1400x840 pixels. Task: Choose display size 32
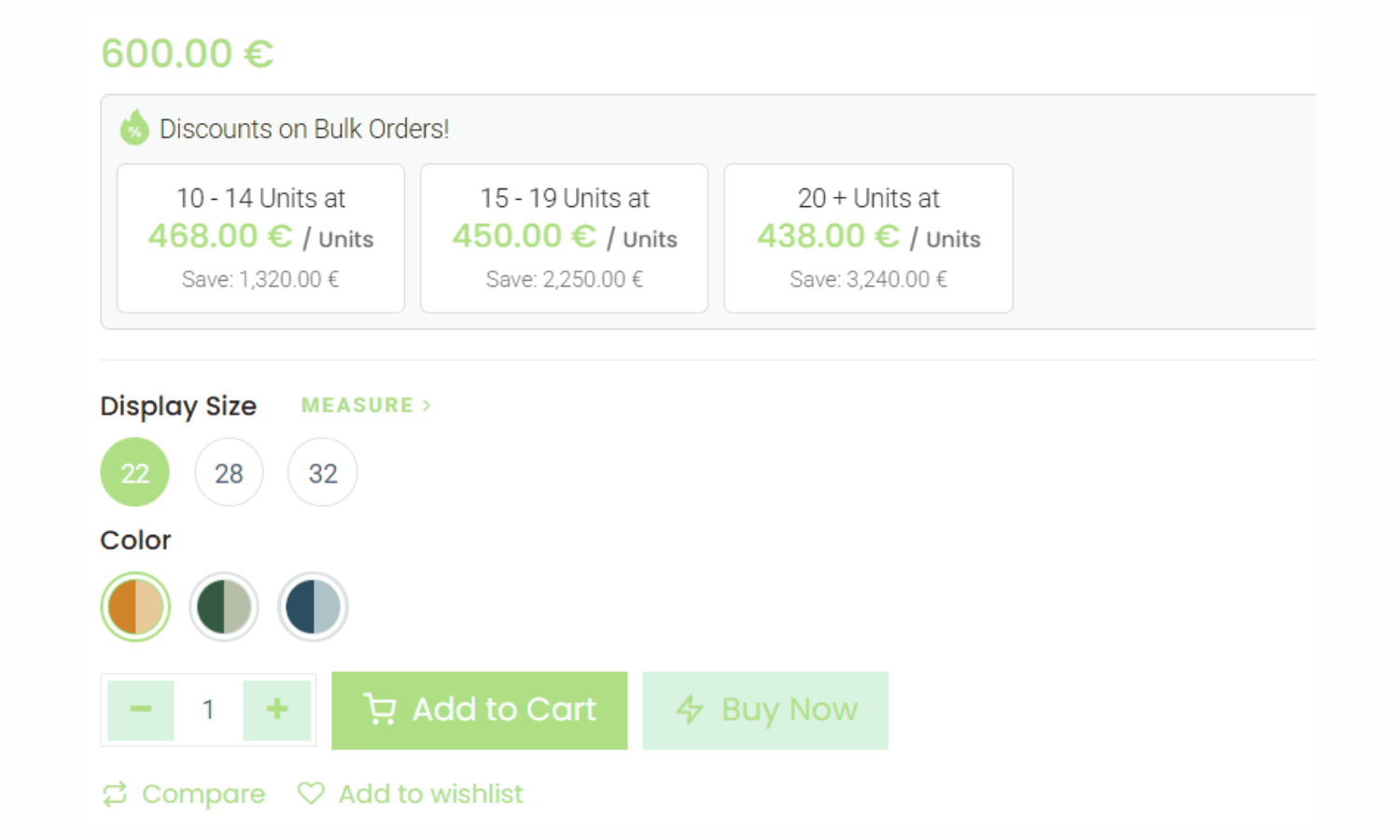click(x=323, y=473)
